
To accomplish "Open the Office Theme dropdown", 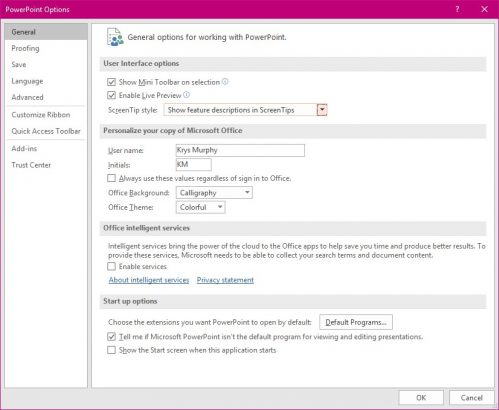I will tap(200, 207).
